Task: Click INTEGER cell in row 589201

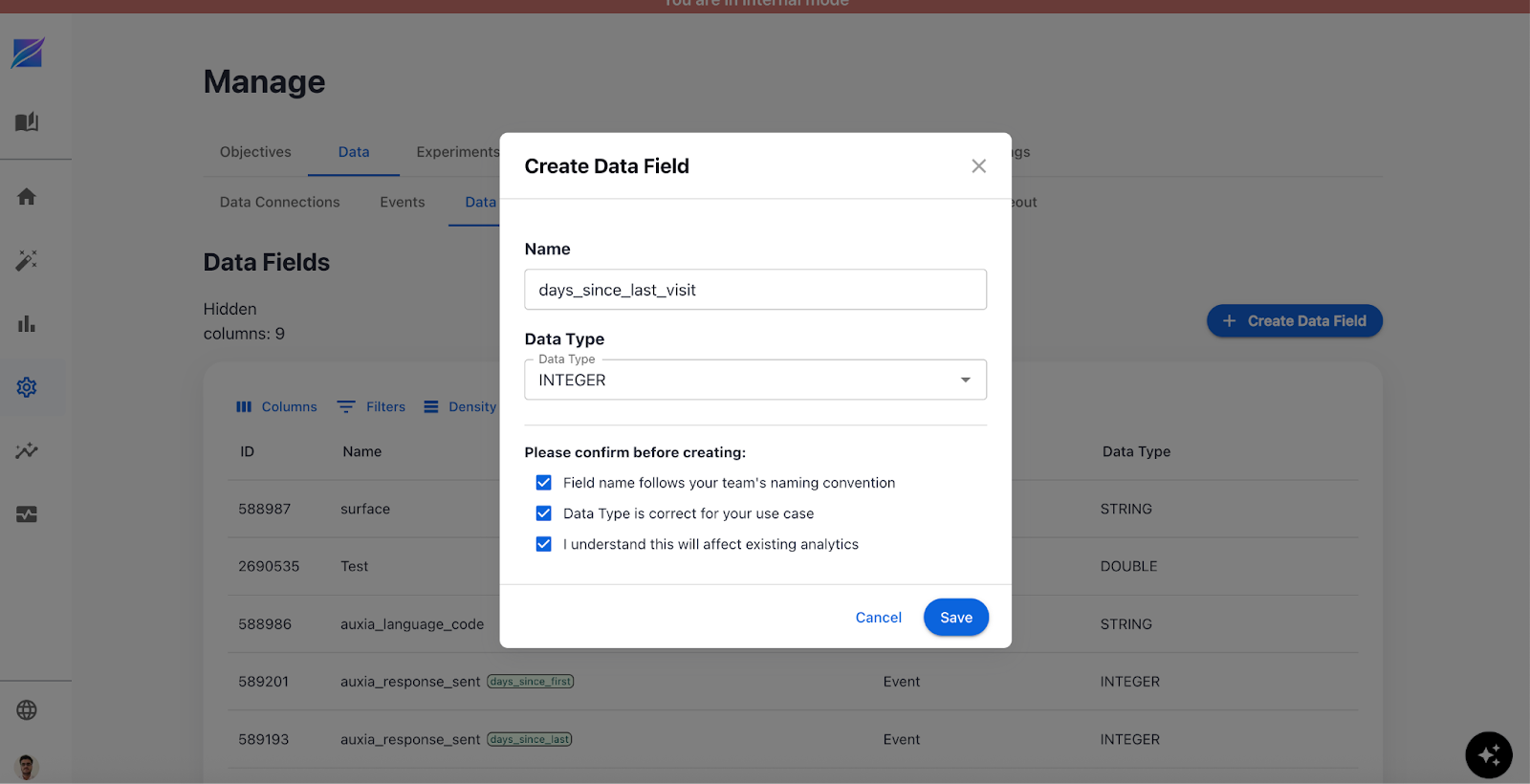Action: pyautogui.click(x=1130, y=682)
